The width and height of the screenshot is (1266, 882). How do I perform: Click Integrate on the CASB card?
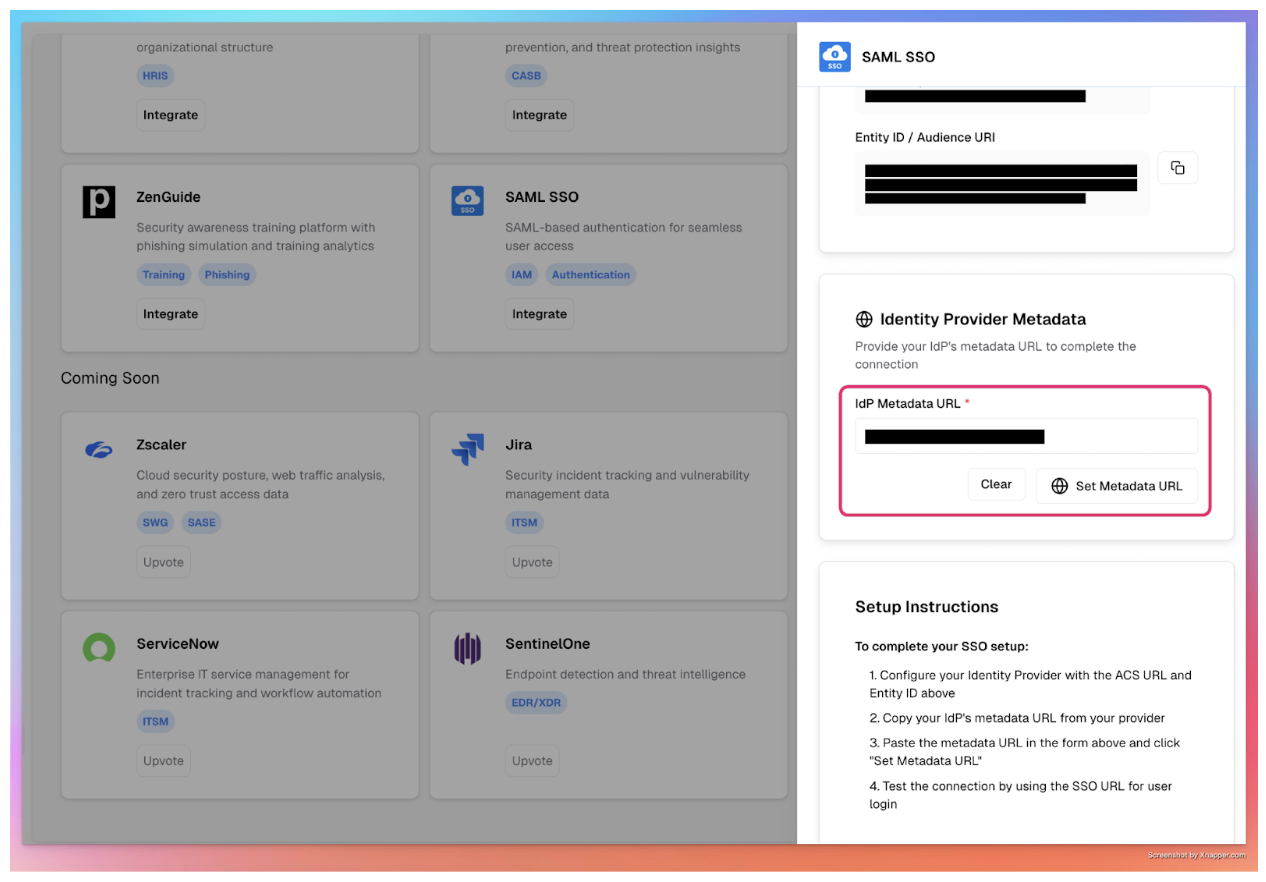[540, 115]
